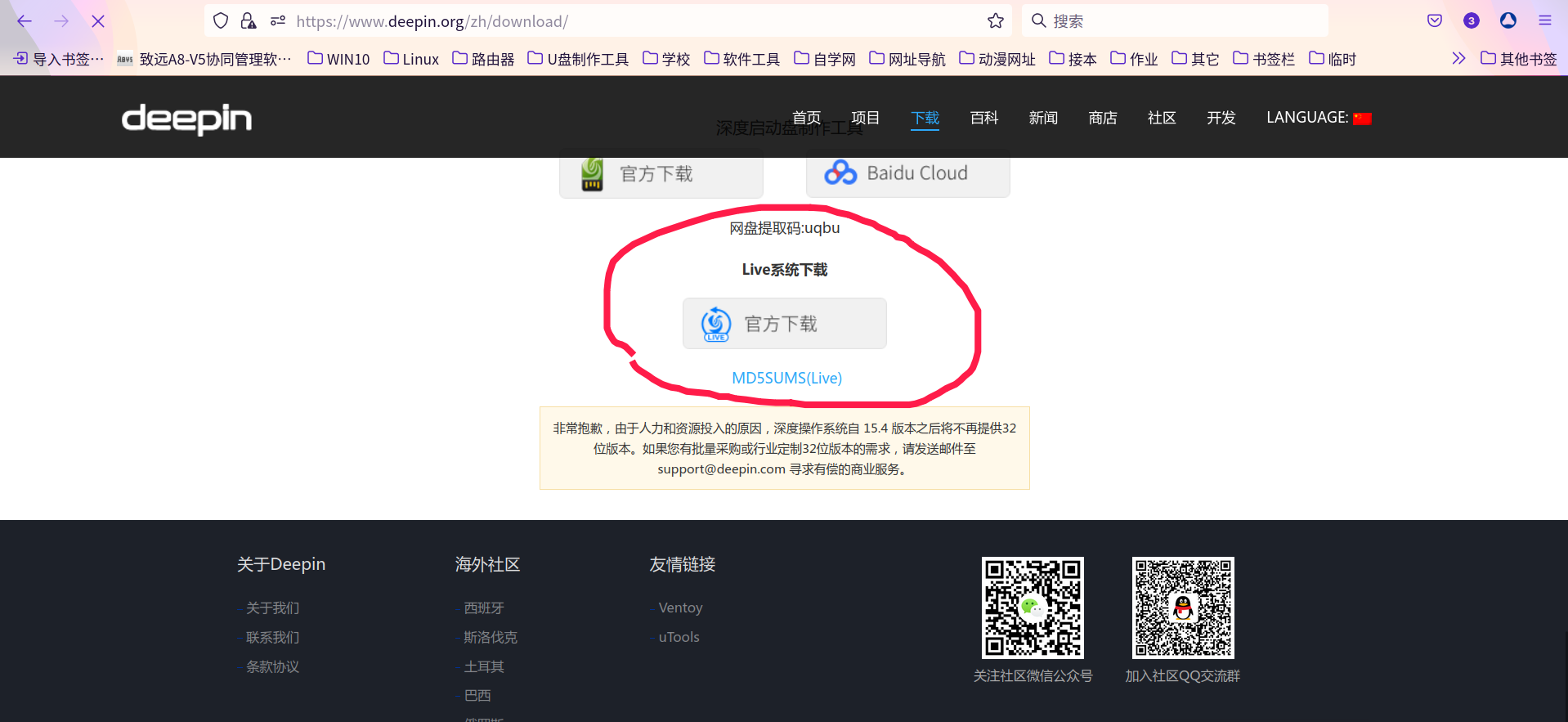
Task: Open 新闻 navigation item
Action: (1043, 118)
